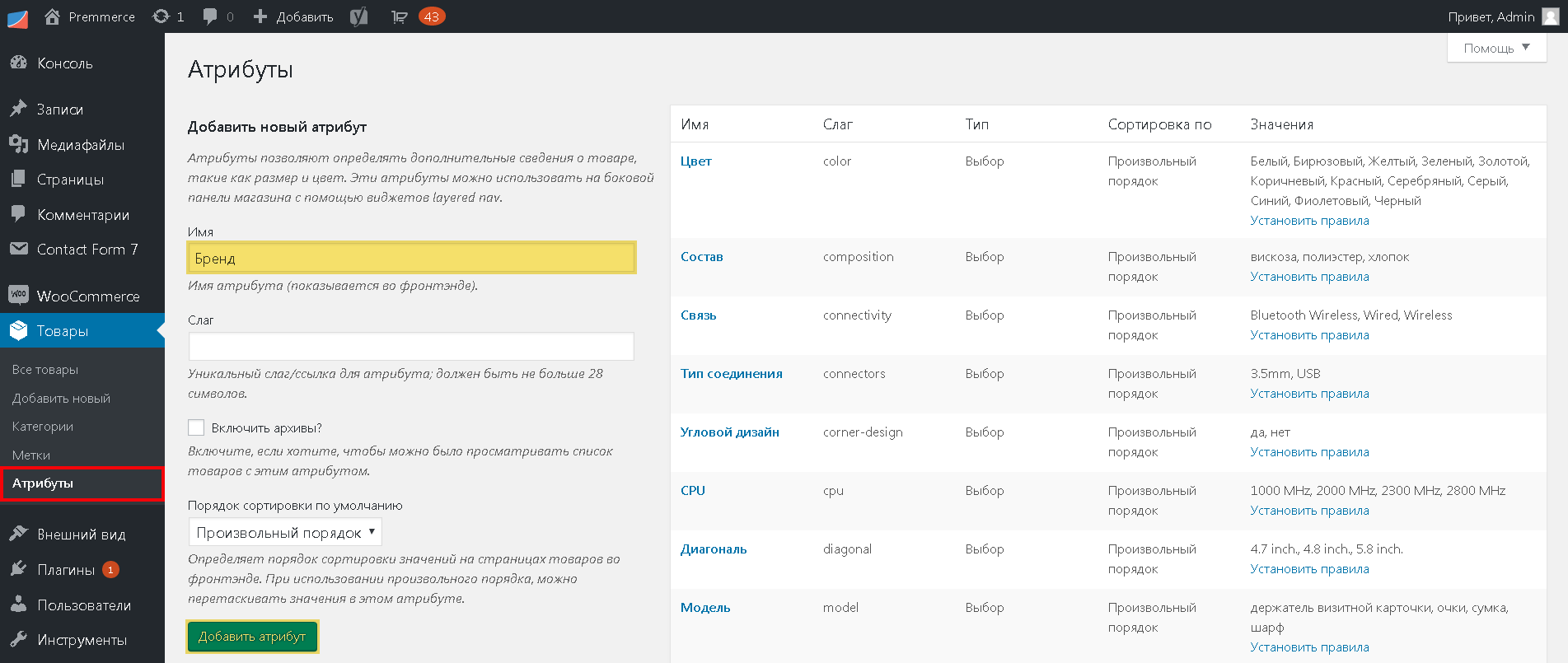Click Установить правила for Угловой дизайн row
Viewport: 1568px width, 663px height.
tap(1309, 452)
